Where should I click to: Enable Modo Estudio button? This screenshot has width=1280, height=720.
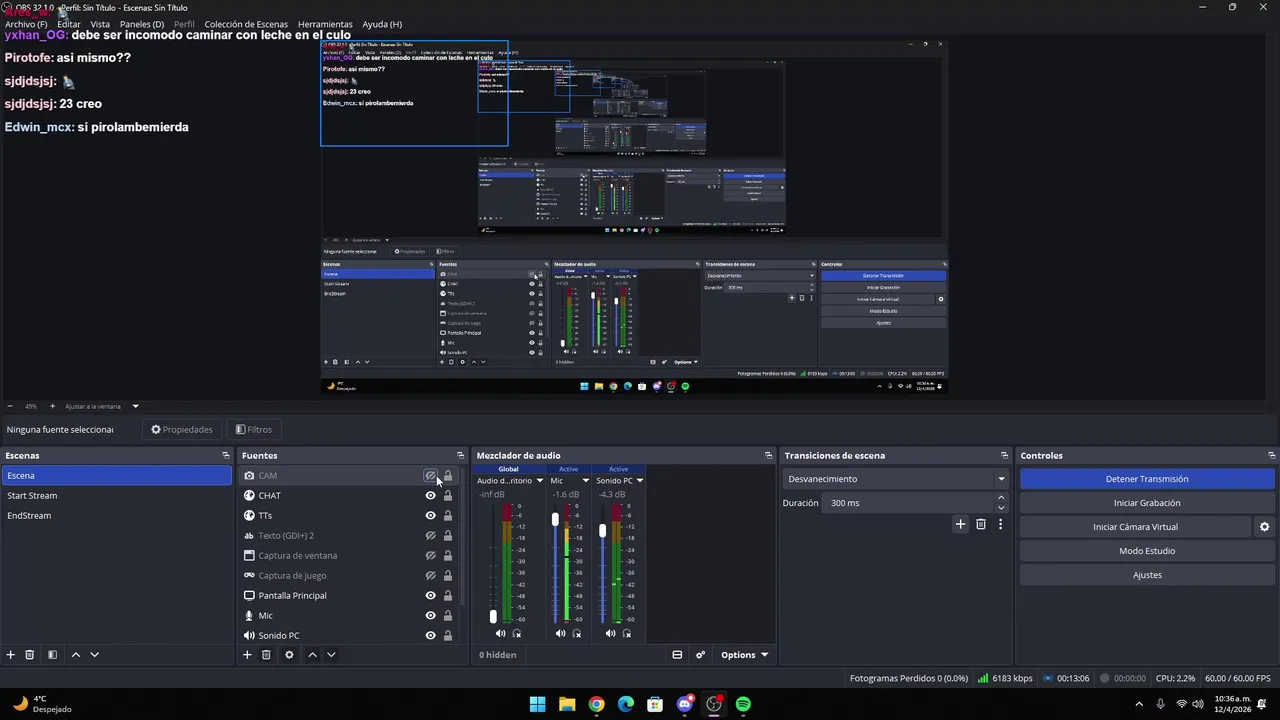tap(1147, 551)
